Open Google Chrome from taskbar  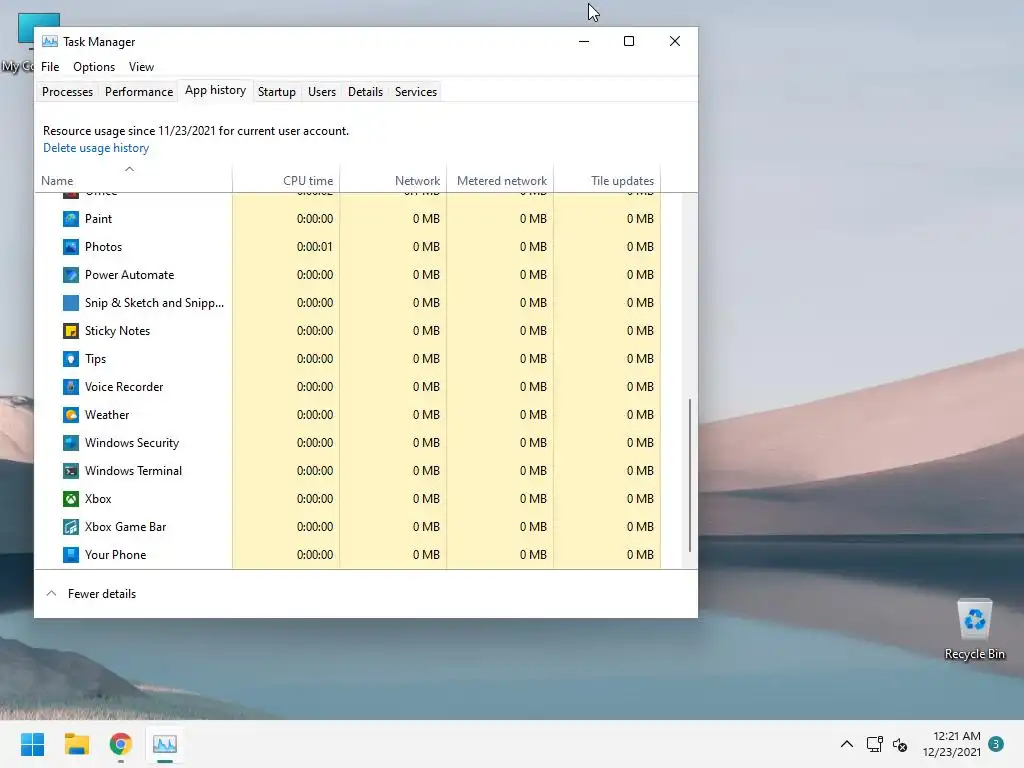coord(121,744)
